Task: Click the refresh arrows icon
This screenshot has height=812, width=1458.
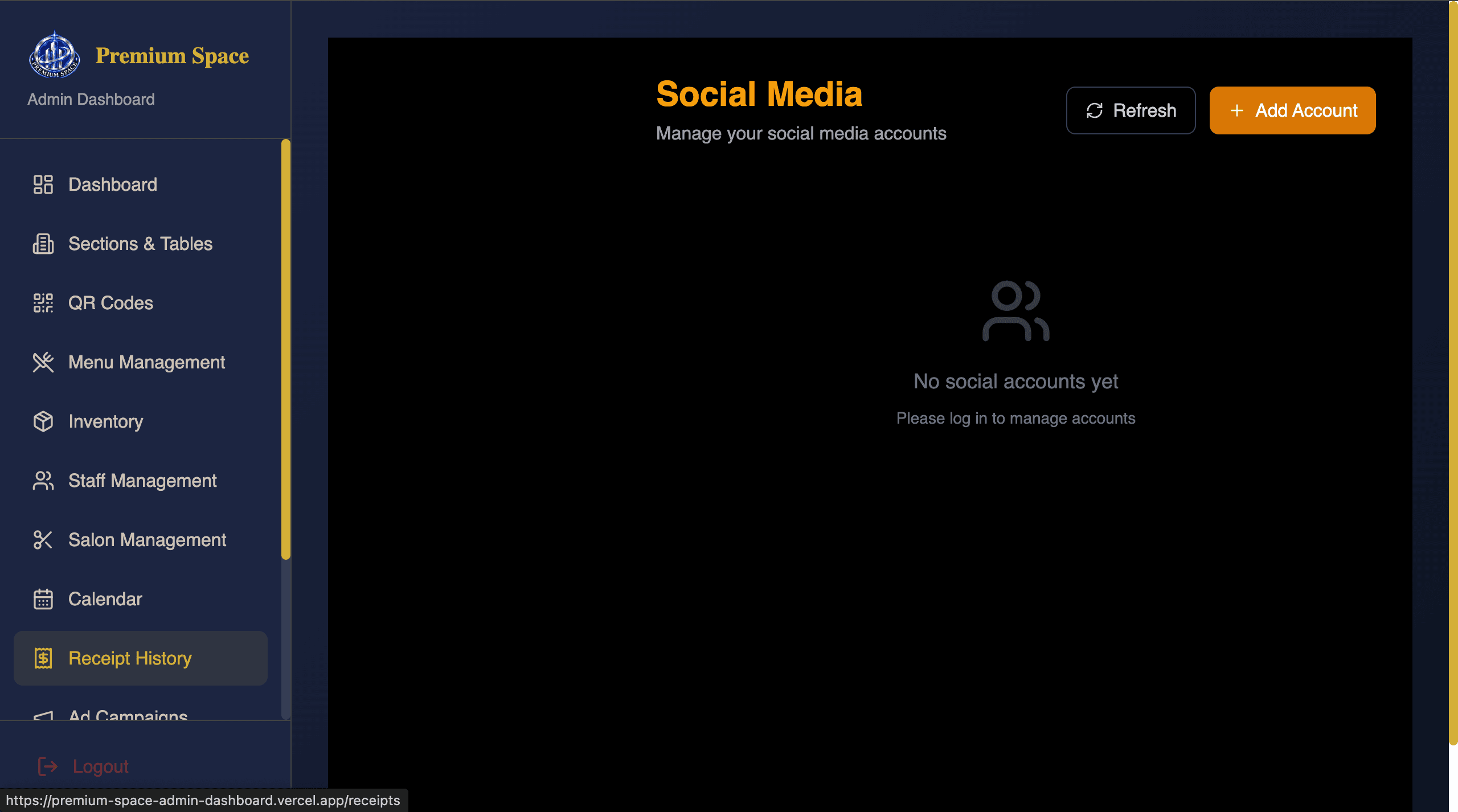Action: point(1095,110)
